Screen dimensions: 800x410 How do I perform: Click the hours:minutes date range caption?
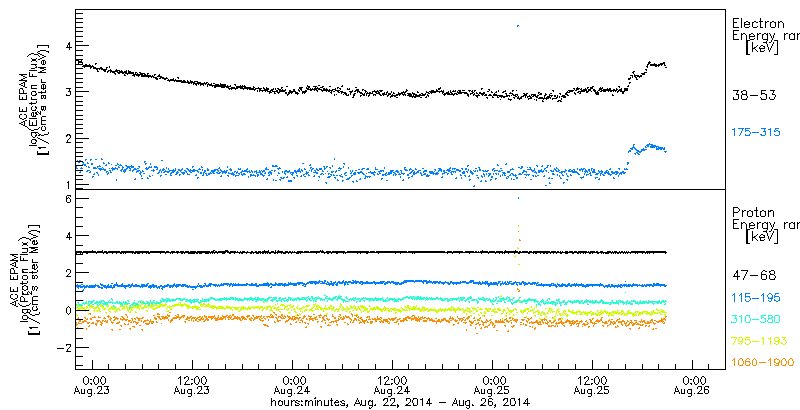click(399, 402)
